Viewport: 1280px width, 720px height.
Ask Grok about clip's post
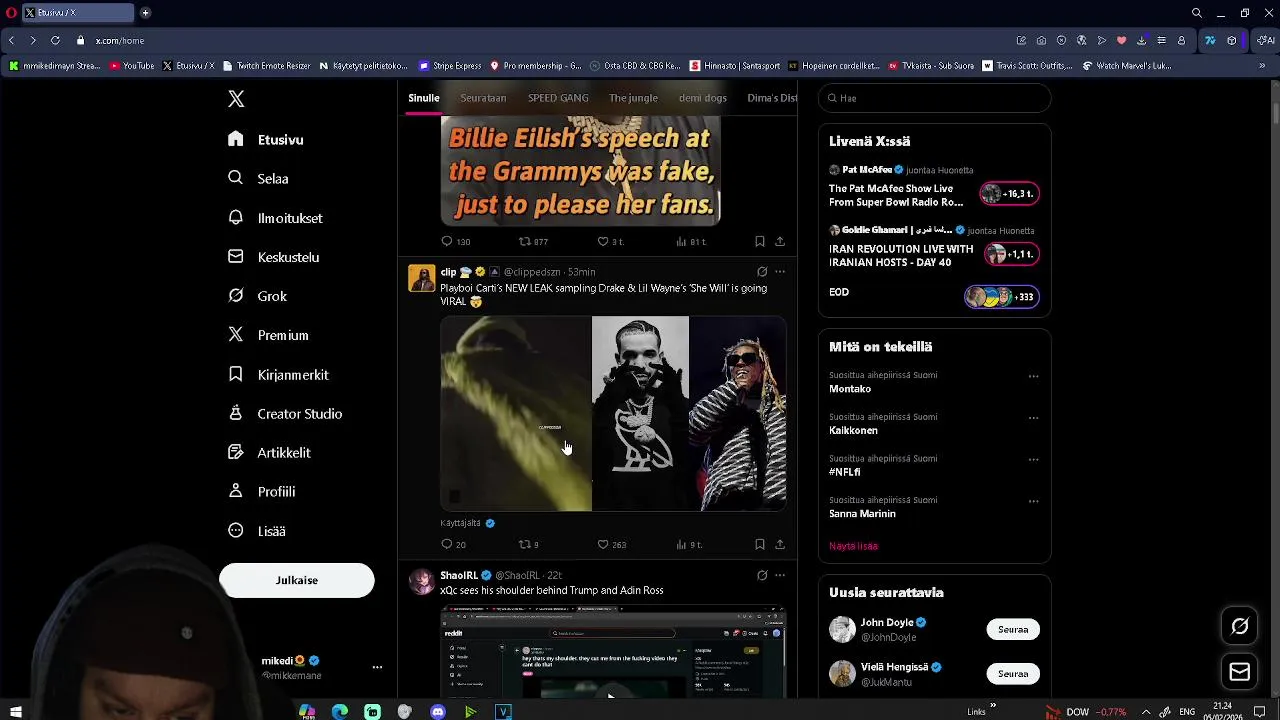pyautogui.click(x=762, y=271)
